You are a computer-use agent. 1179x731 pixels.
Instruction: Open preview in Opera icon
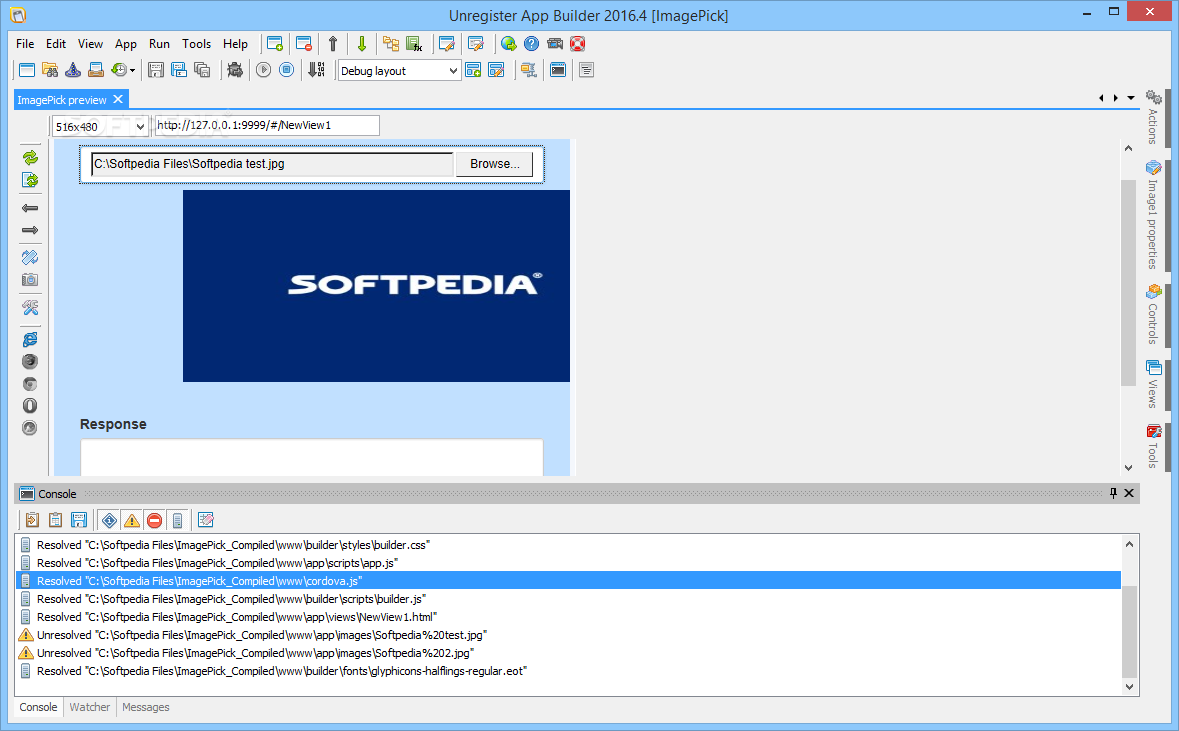click(x=30, y=405)
